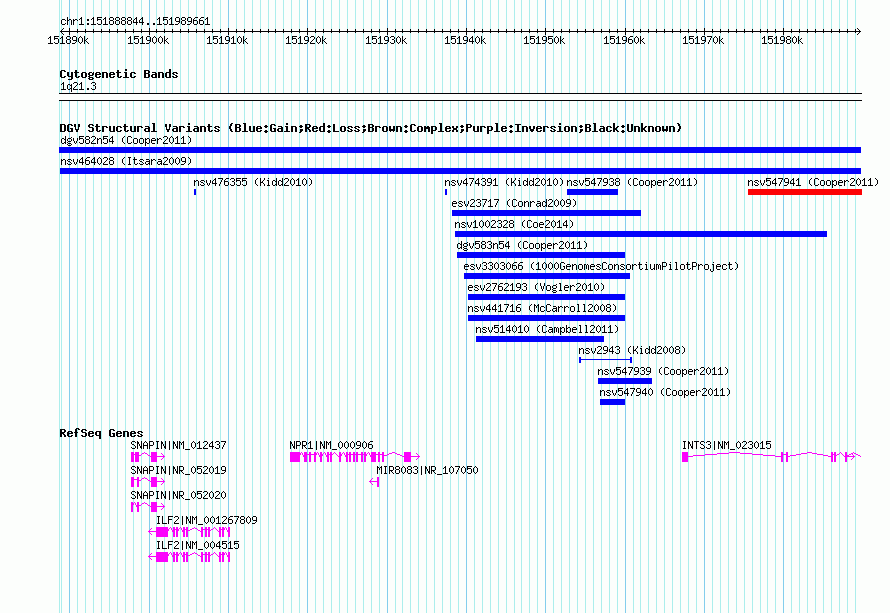Screen dimensions: 890x613
Task: Click the MIR8083|NR_107050 gene label
Action: [427, 471]
